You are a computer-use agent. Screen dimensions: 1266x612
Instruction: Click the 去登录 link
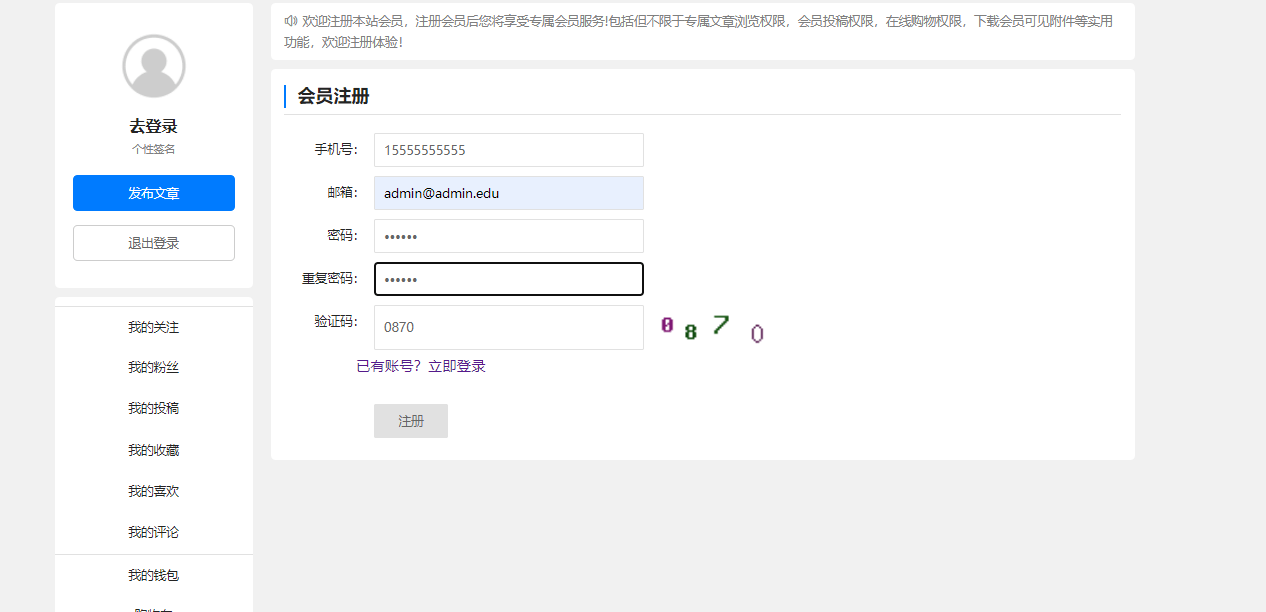pyautogui.click(x=154, y=126)
